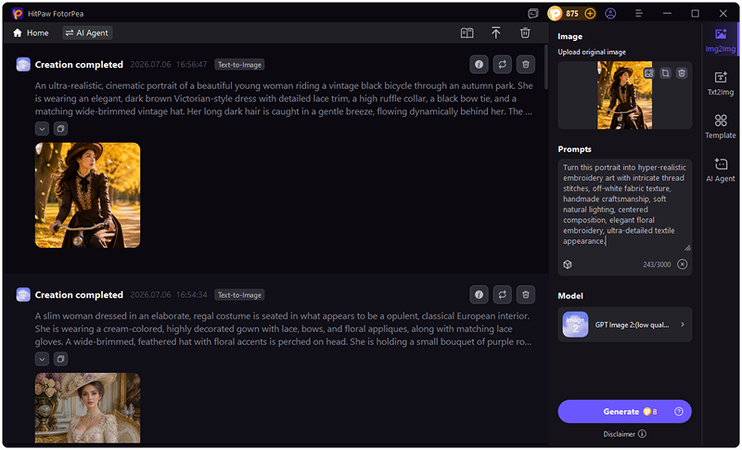
Task: Show info for the first creation
Action: tap(479, 64)
